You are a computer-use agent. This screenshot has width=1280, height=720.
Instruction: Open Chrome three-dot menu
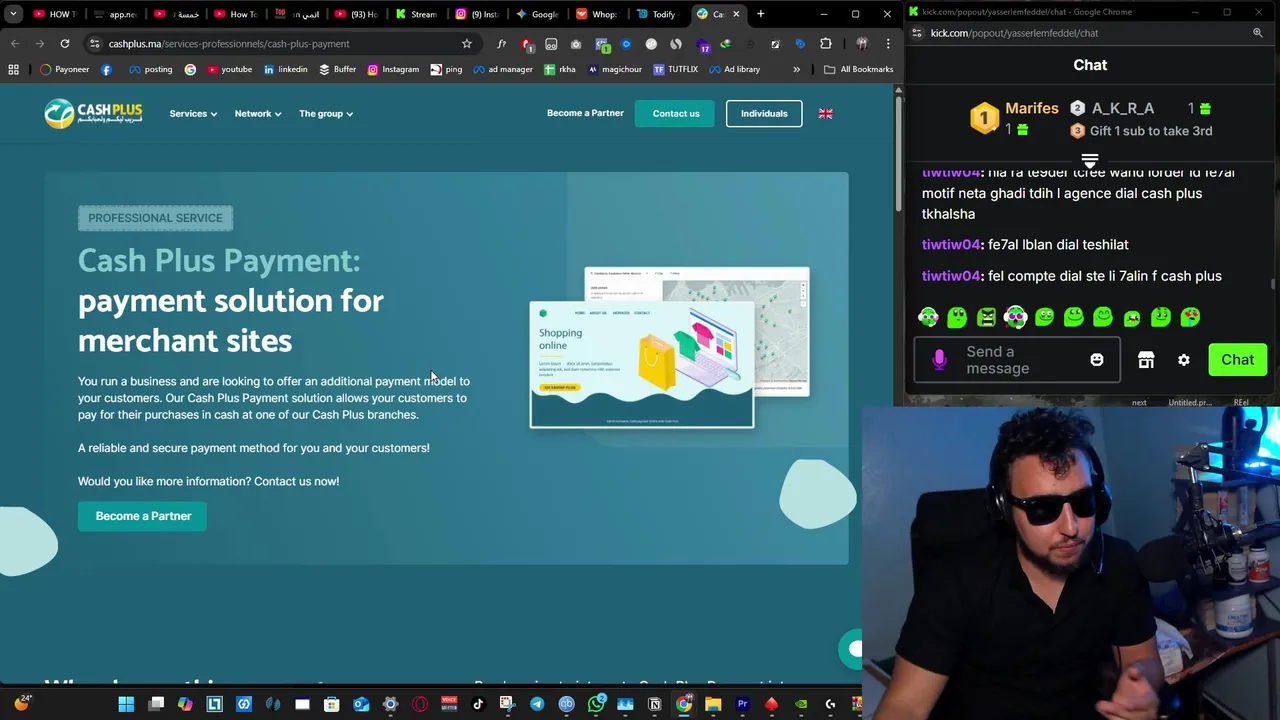coord(887,44)
